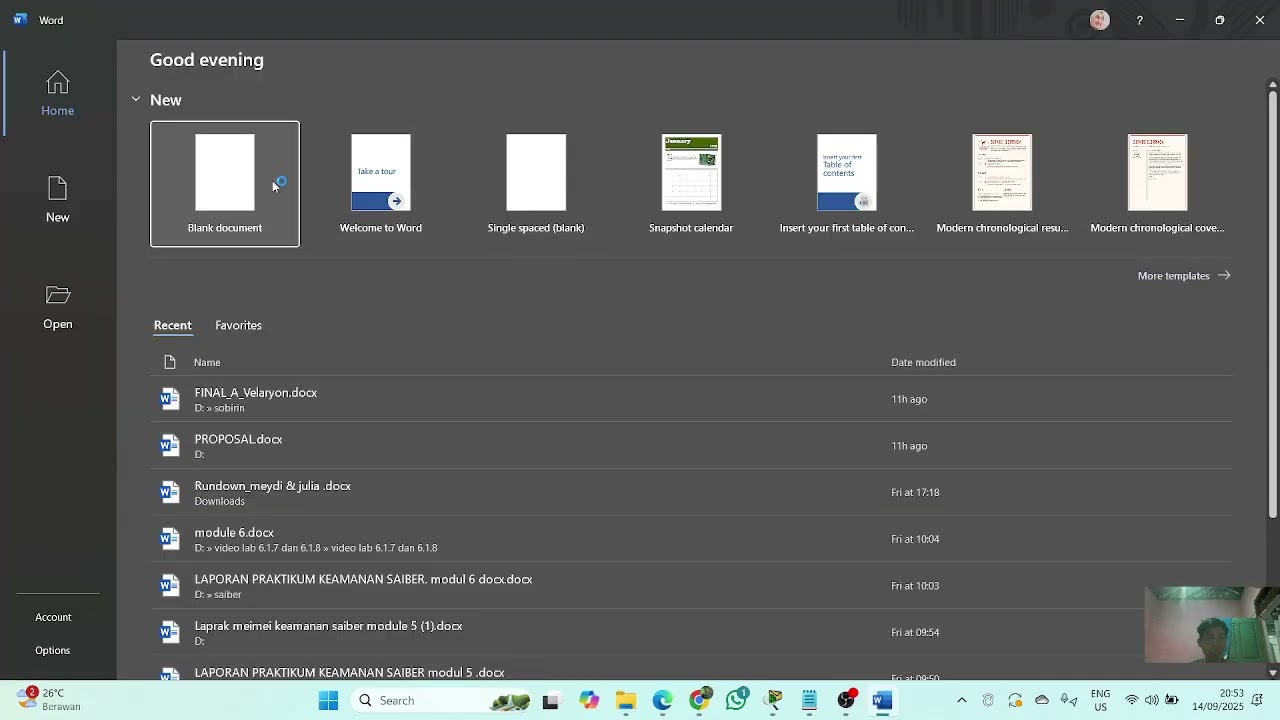Open Google Chrome from taskbar
This screenshot has height=720, width=1280.
(700, 700)
